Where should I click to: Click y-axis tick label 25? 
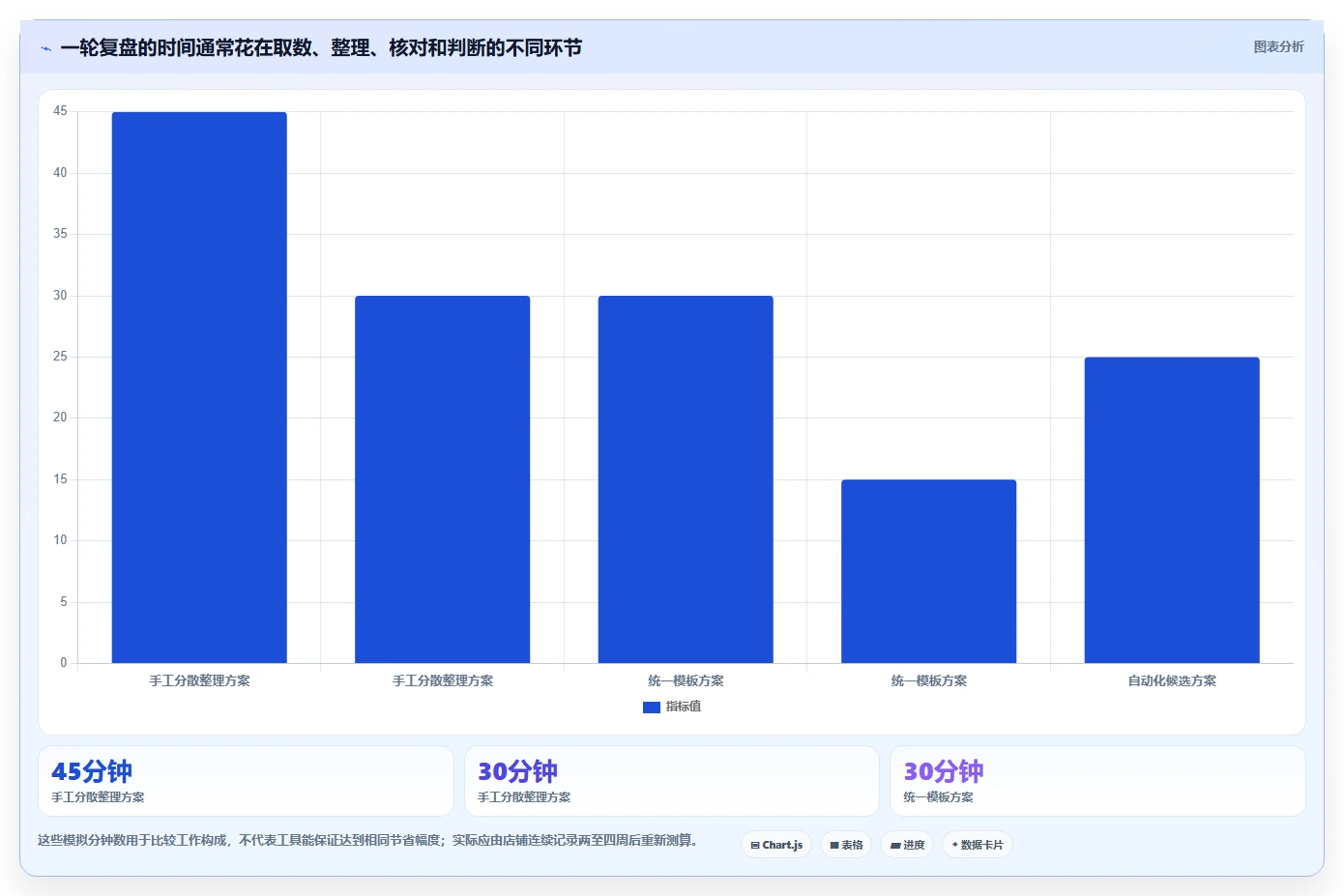pos(60,357)
